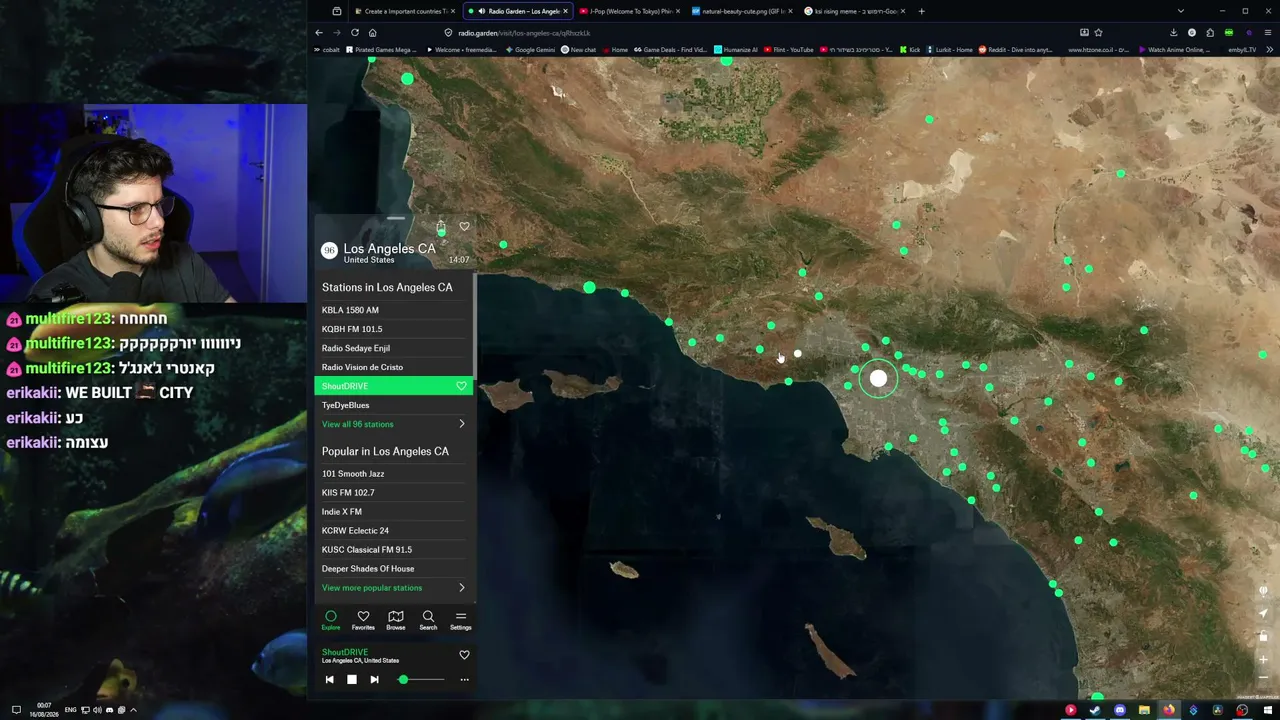Viewport: 1280px width, 720px height.
Task: Play TyeDyeBlues station
Action: (x=394, y=405)
